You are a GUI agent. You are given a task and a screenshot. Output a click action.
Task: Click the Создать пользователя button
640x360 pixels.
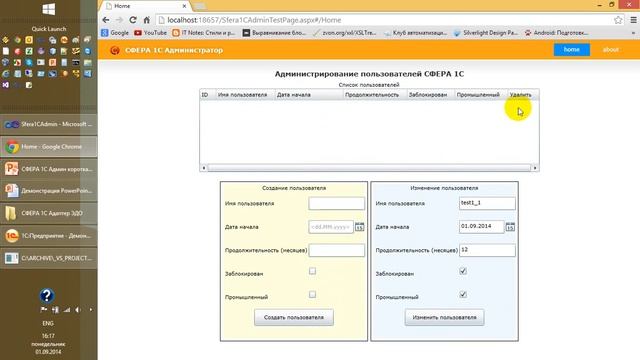point(294,317)
